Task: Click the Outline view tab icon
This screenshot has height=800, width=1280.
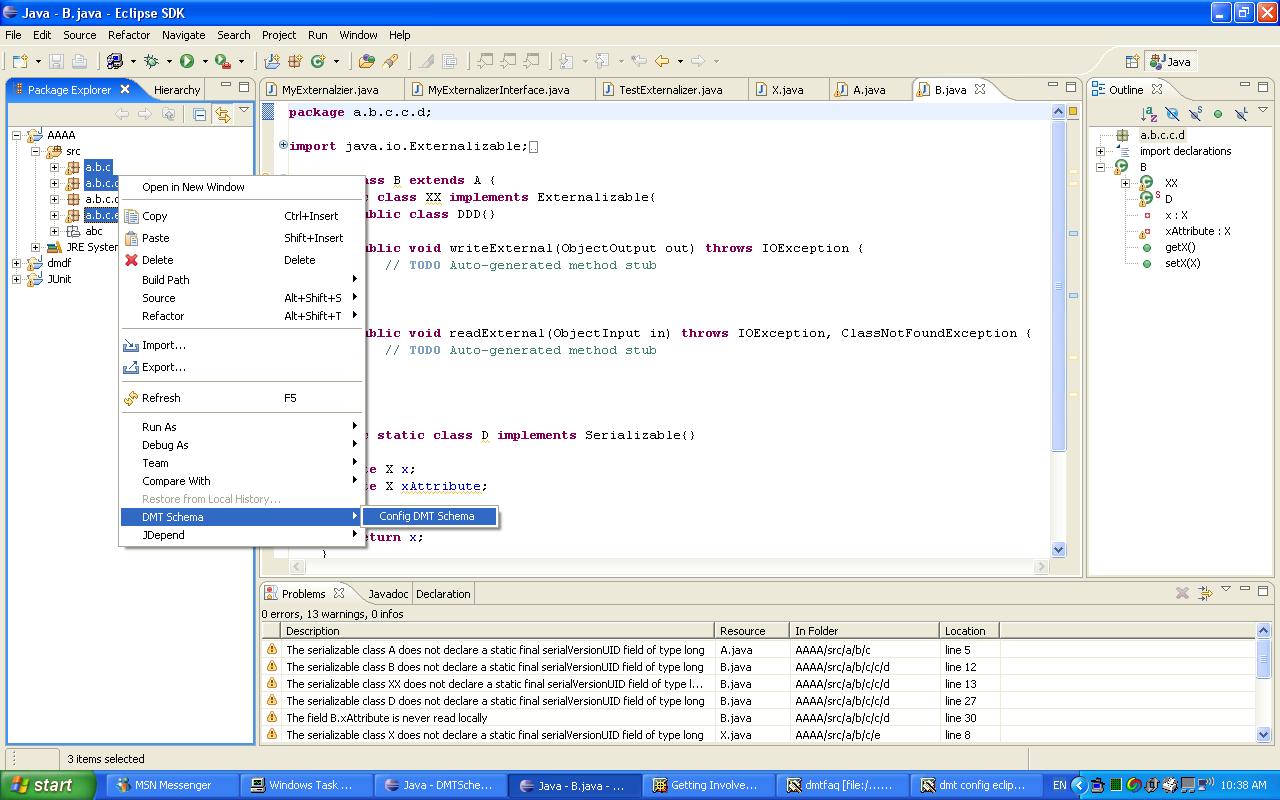Action: [1098, 89]
